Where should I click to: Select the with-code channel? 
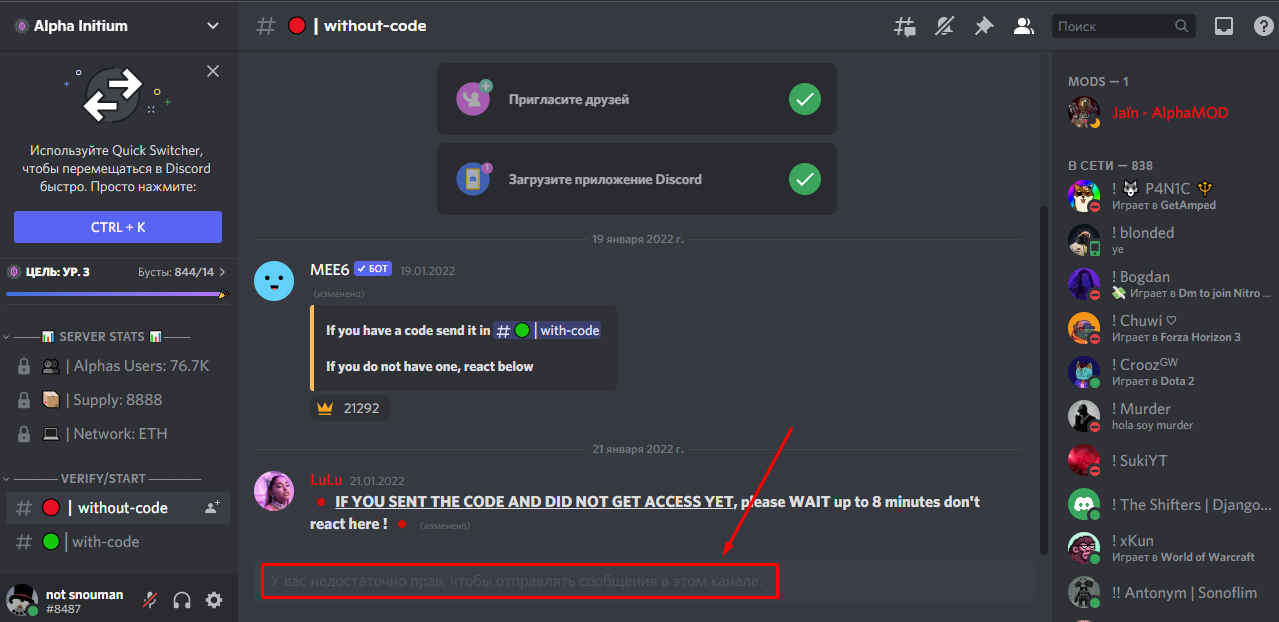pos(118,542)
